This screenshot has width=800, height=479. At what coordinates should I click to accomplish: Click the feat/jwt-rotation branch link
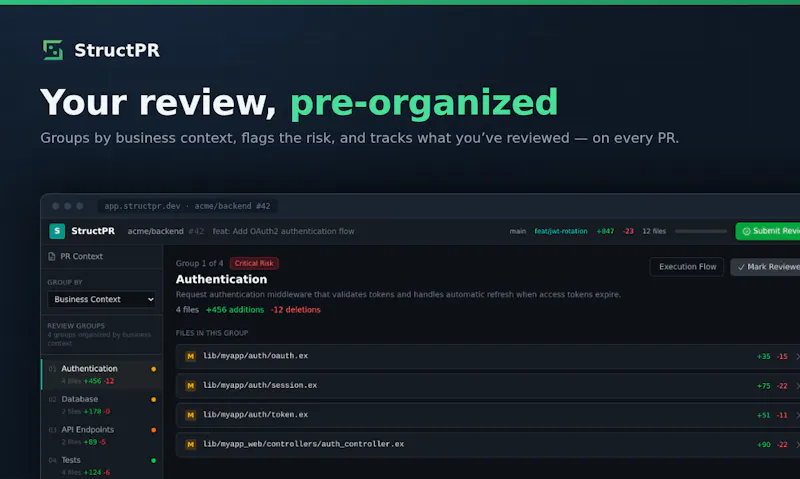pos(560,231)
